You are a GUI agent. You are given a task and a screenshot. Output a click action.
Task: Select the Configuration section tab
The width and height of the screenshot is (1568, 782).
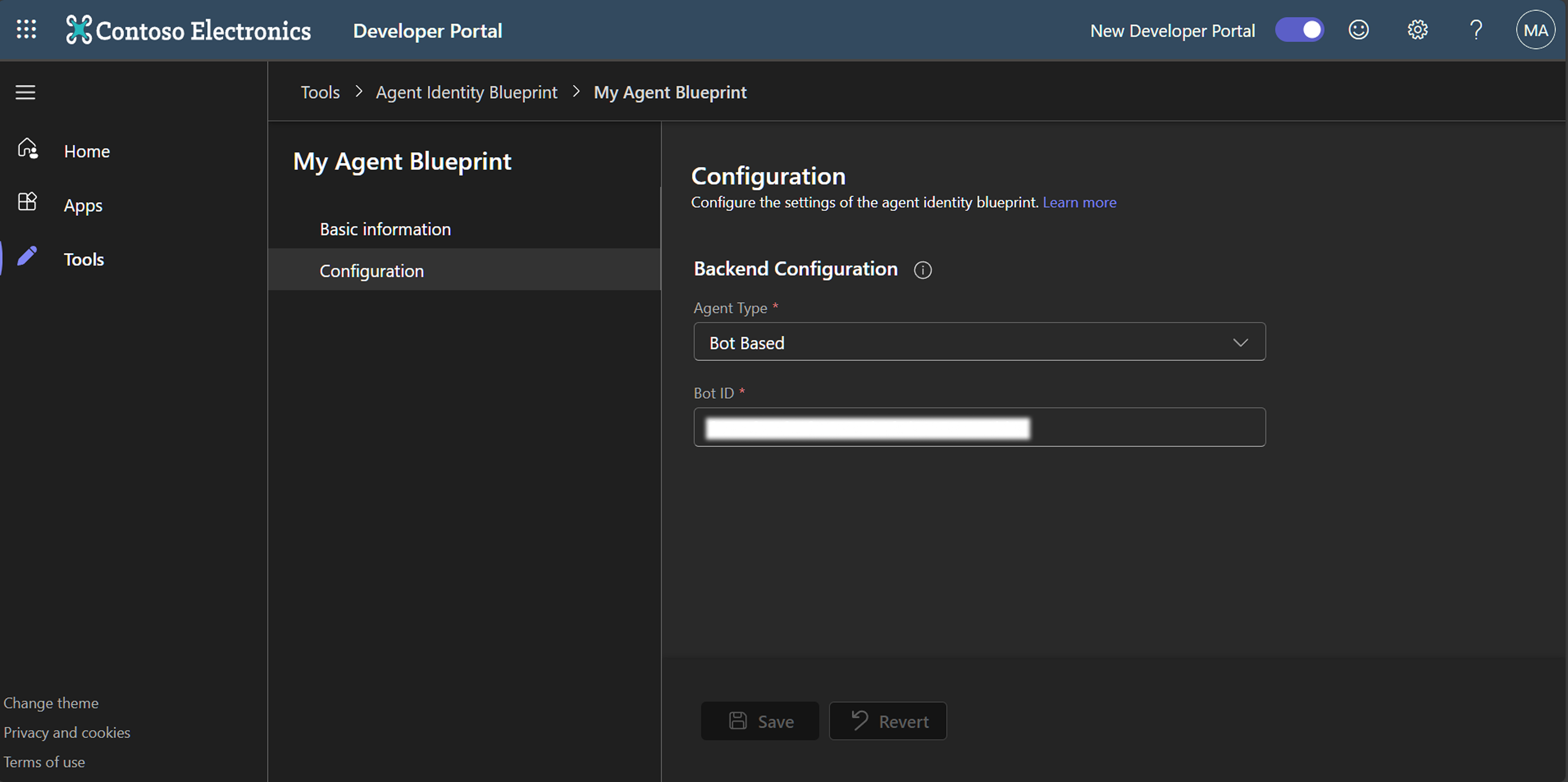371,271
